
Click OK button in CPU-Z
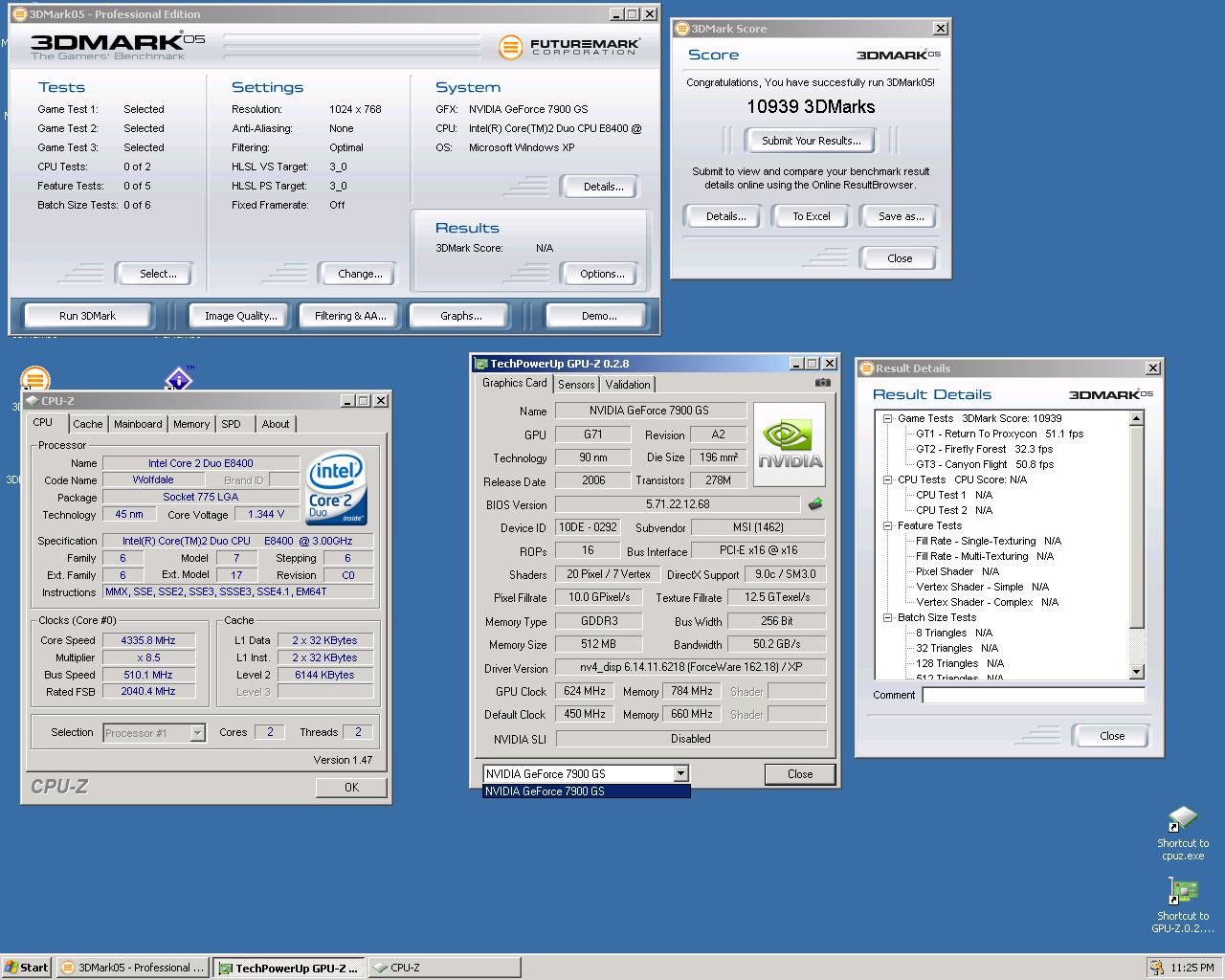(351, 787)
